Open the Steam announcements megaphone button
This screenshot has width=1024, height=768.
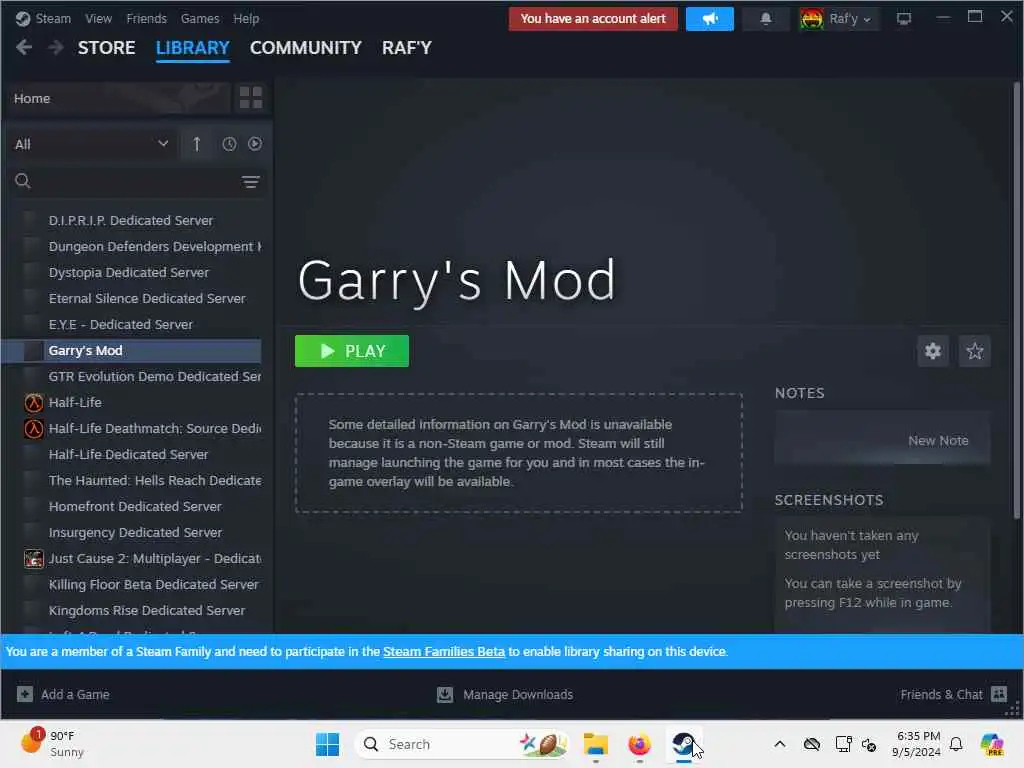(x=709, y=19)
